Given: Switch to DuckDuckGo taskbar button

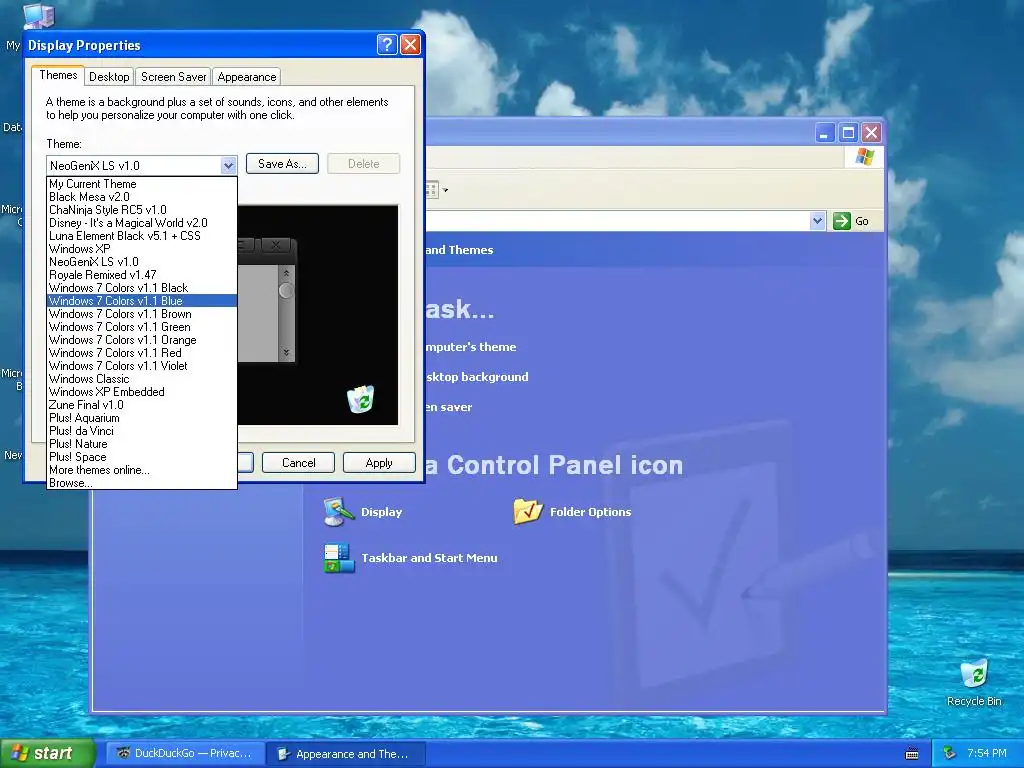Looking at the screenshot, I should (184, 754).
